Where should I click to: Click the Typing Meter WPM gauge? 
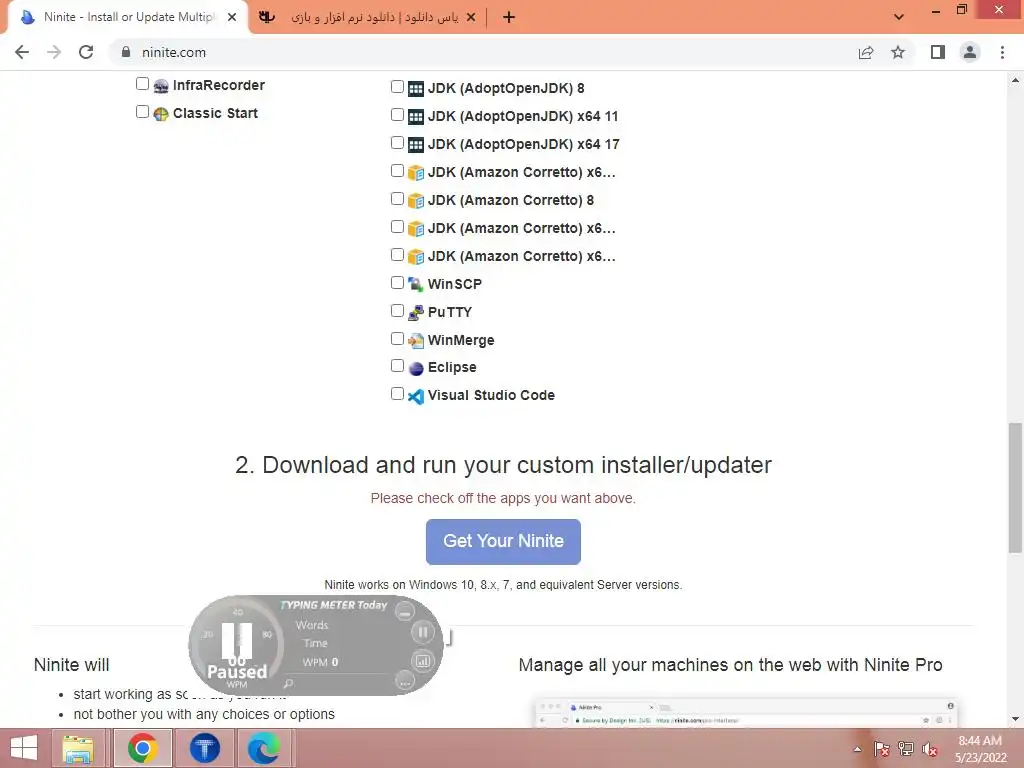[x=237, y=645]
